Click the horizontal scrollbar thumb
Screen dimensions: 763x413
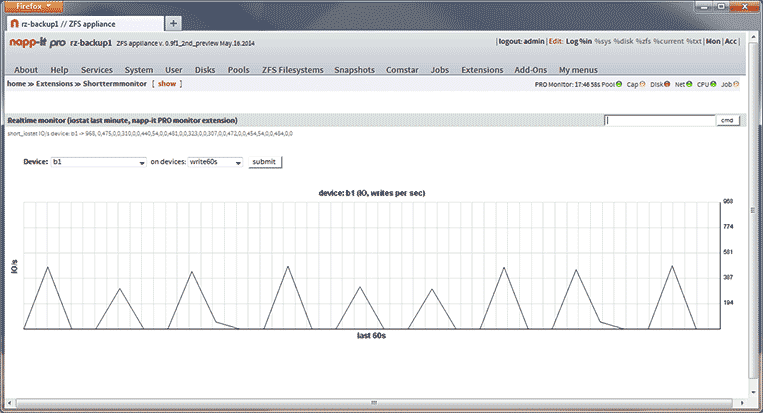374,403
